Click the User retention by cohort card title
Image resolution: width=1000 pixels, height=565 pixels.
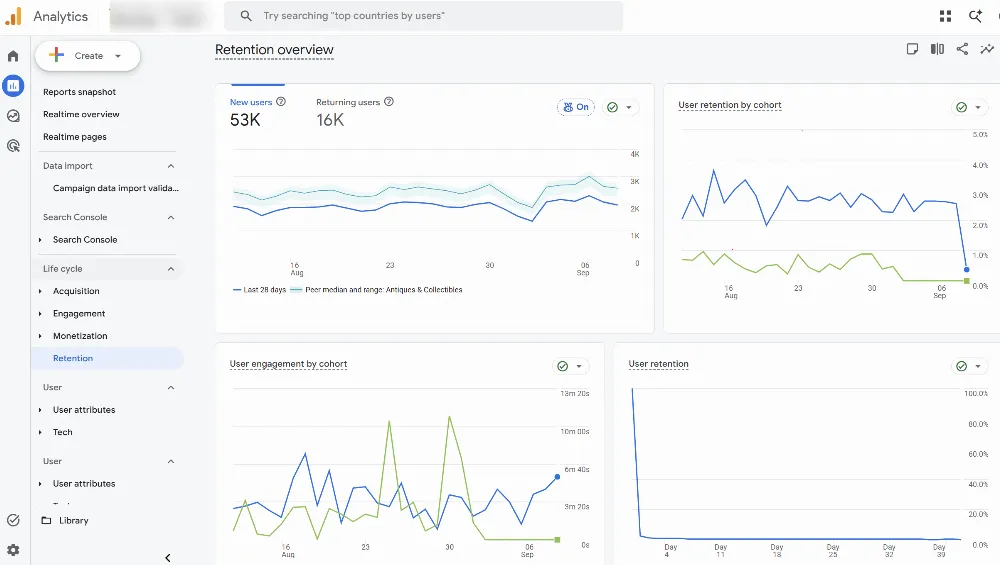[730, 105]
